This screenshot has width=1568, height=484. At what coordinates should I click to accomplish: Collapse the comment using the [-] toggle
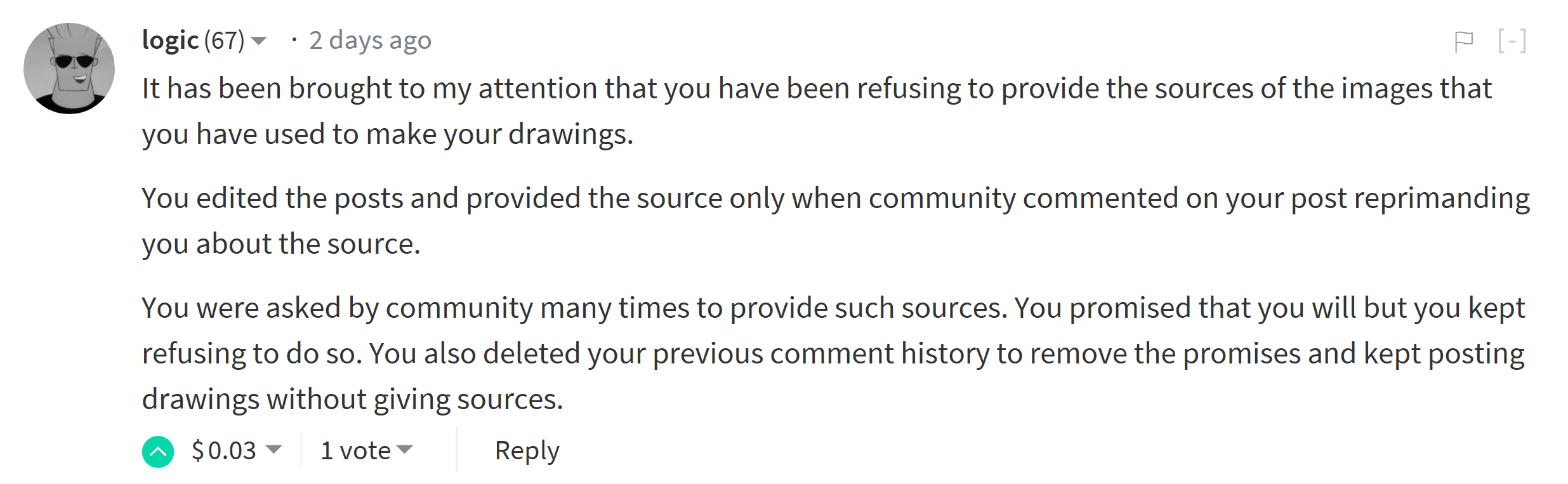(1512, 42)
